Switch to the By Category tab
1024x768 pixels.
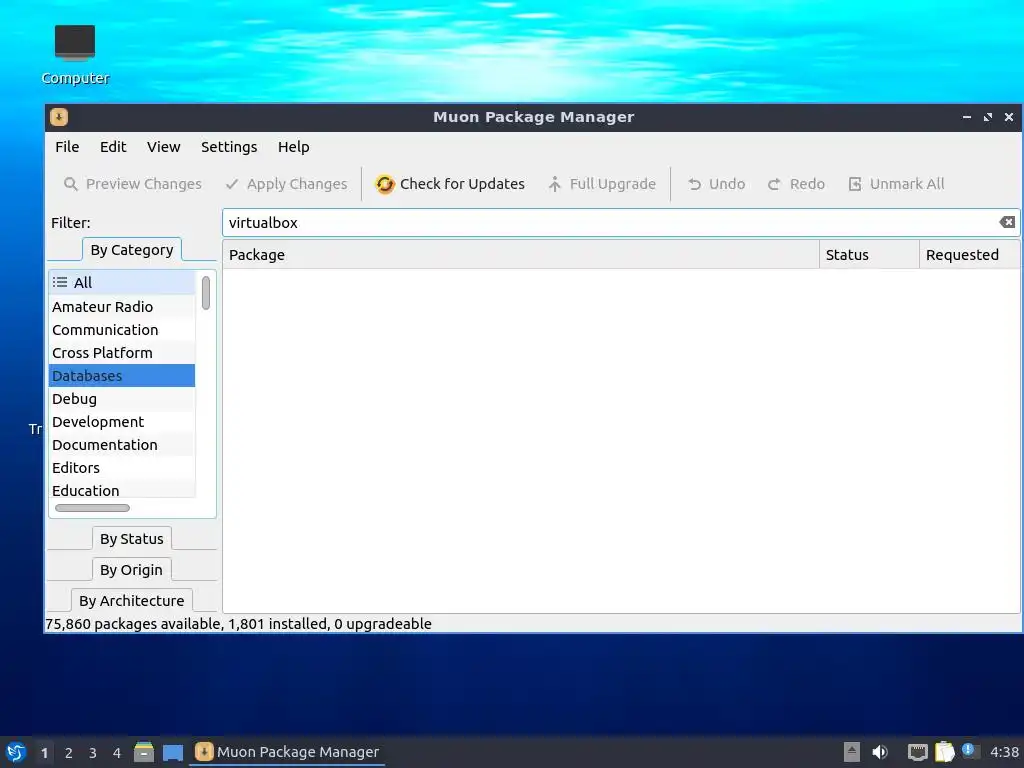pos(132,250)
